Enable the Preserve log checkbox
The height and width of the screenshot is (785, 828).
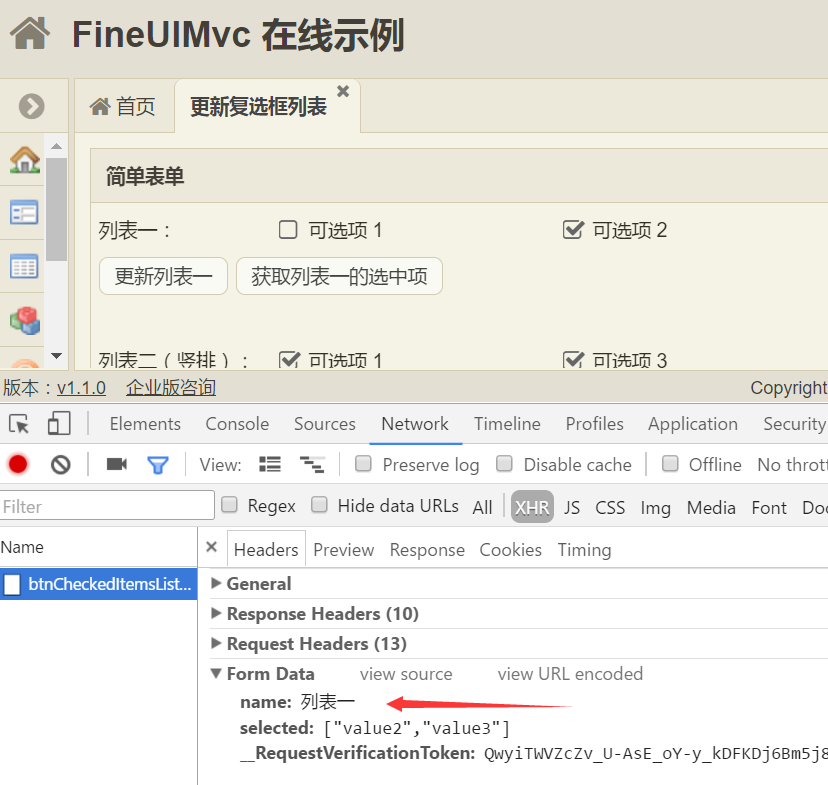363,464
